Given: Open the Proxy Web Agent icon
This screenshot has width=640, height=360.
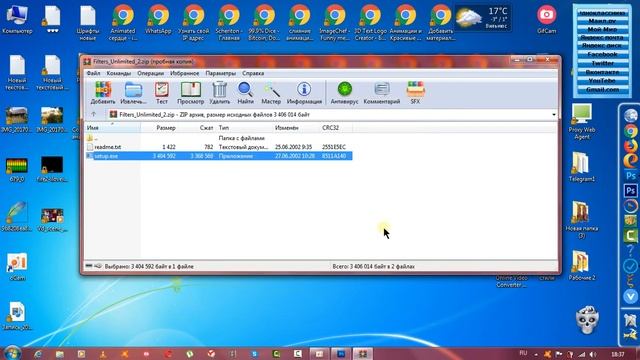Looking at the screenshot, I should click(582, 122).
